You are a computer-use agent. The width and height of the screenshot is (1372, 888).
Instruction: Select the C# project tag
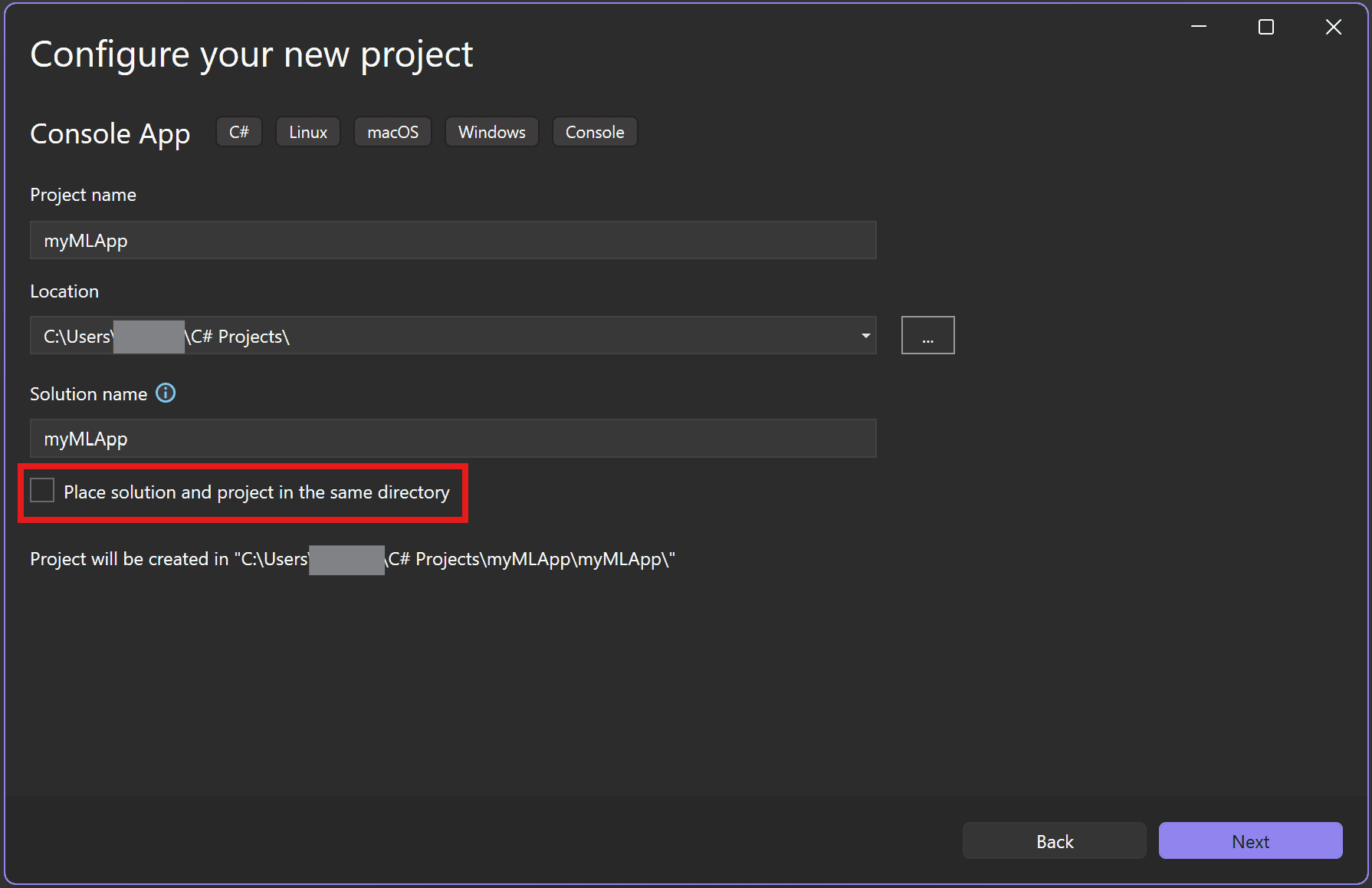[238, 131]
